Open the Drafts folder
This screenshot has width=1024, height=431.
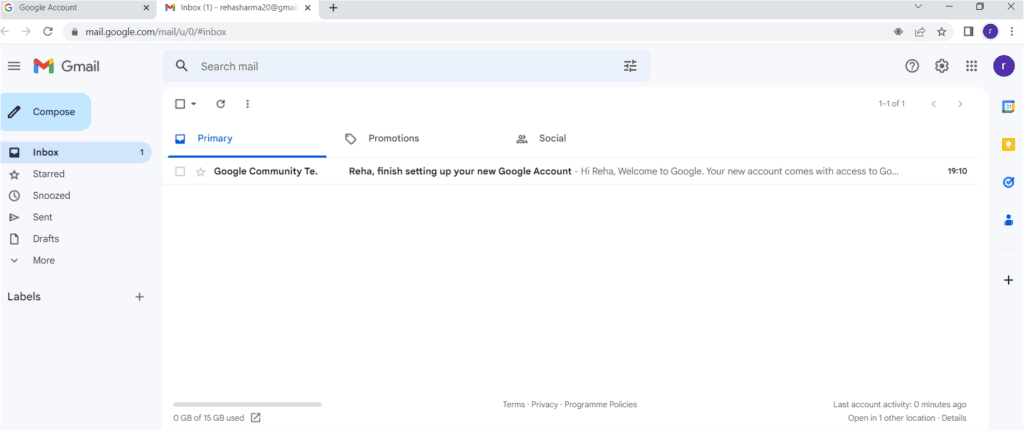click(x=46, y=238)
